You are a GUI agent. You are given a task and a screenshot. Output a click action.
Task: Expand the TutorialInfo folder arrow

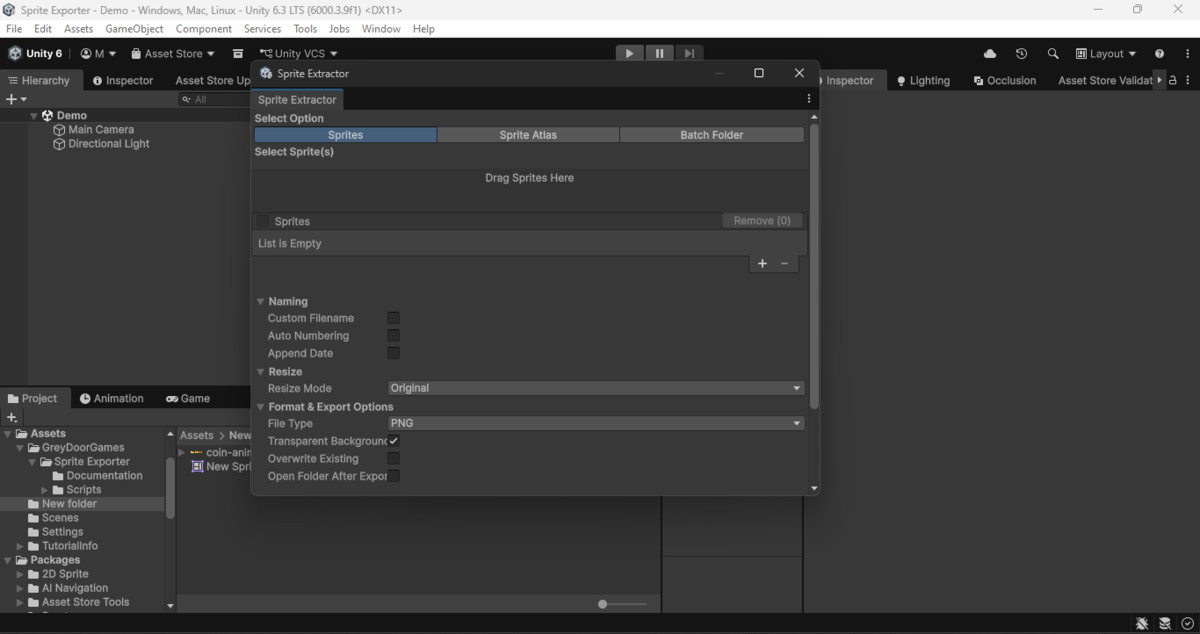point(21,546)
